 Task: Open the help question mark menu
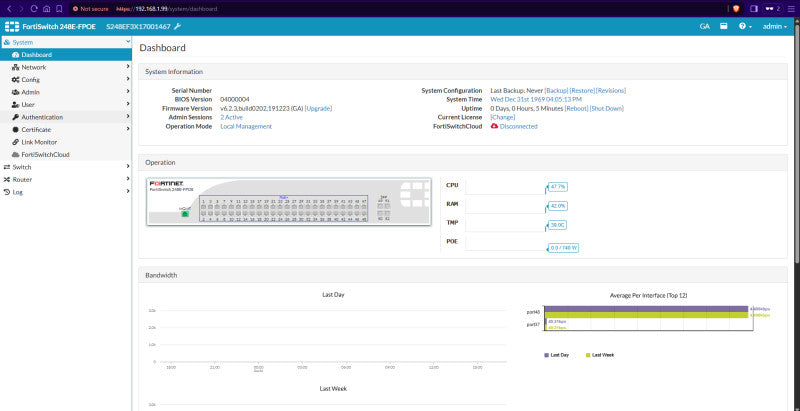point(745,26)
